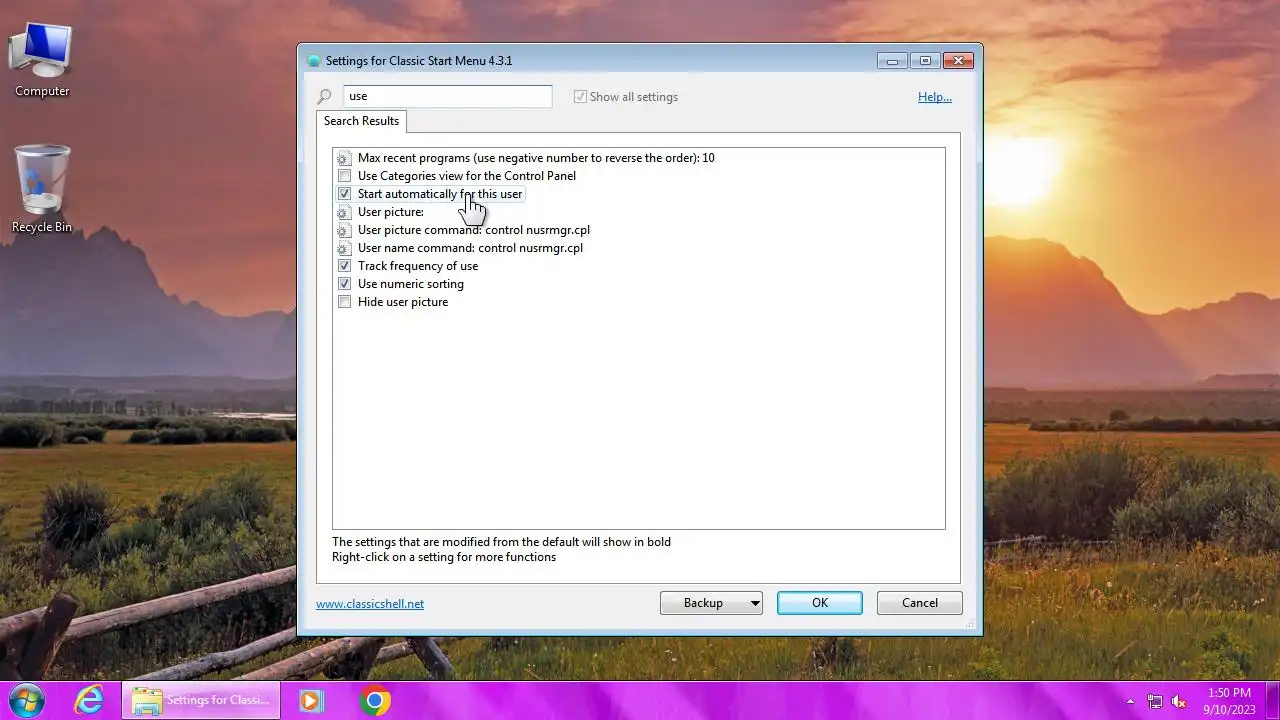The image size is (1280, 720).
Task: Click the Show desktop strip at taskbar end
Action: pos(1273,700)
